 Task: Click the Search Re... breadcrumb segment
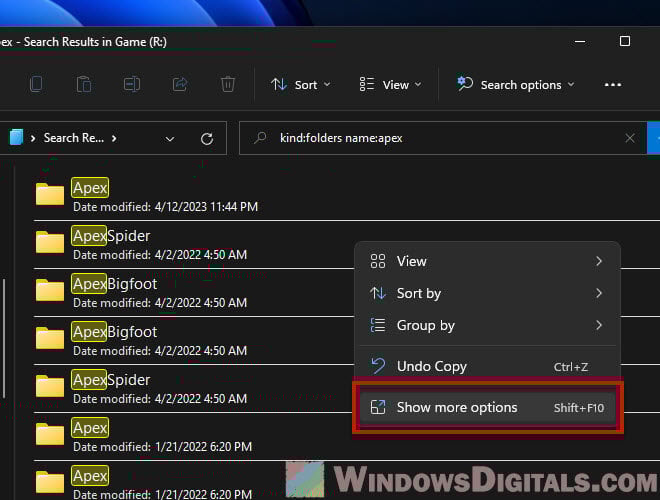pos(74,138)
